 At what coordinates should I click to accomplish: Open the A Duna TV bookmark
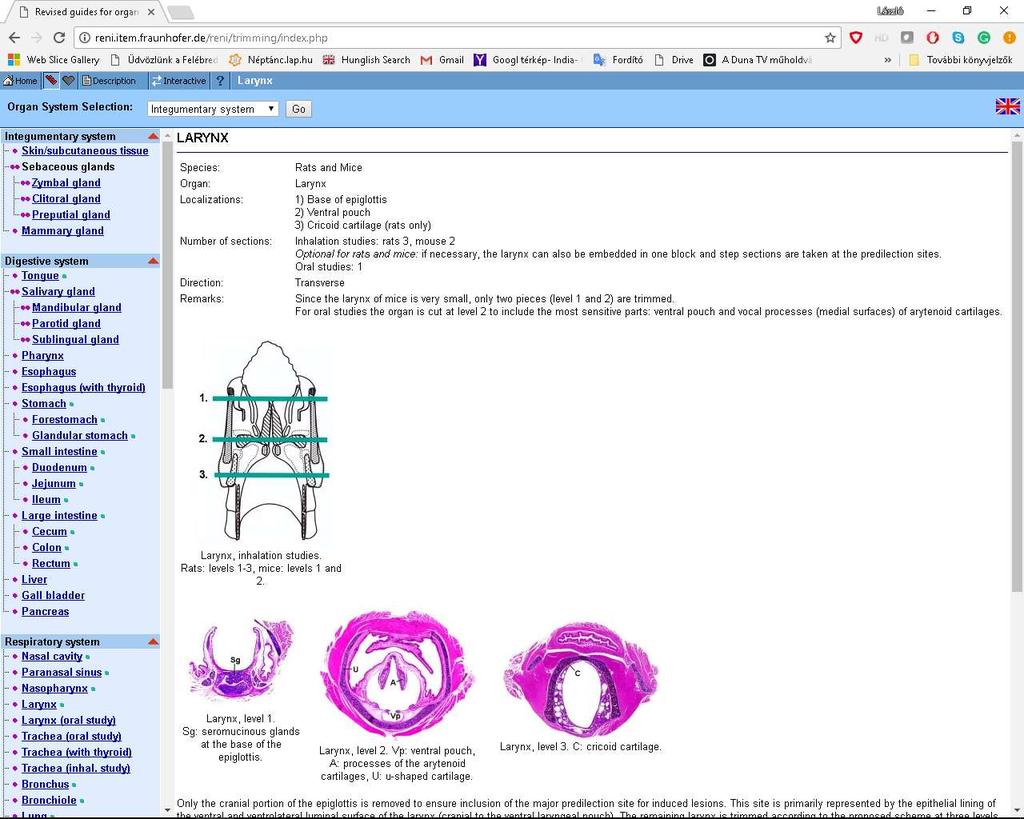point(758,59)
